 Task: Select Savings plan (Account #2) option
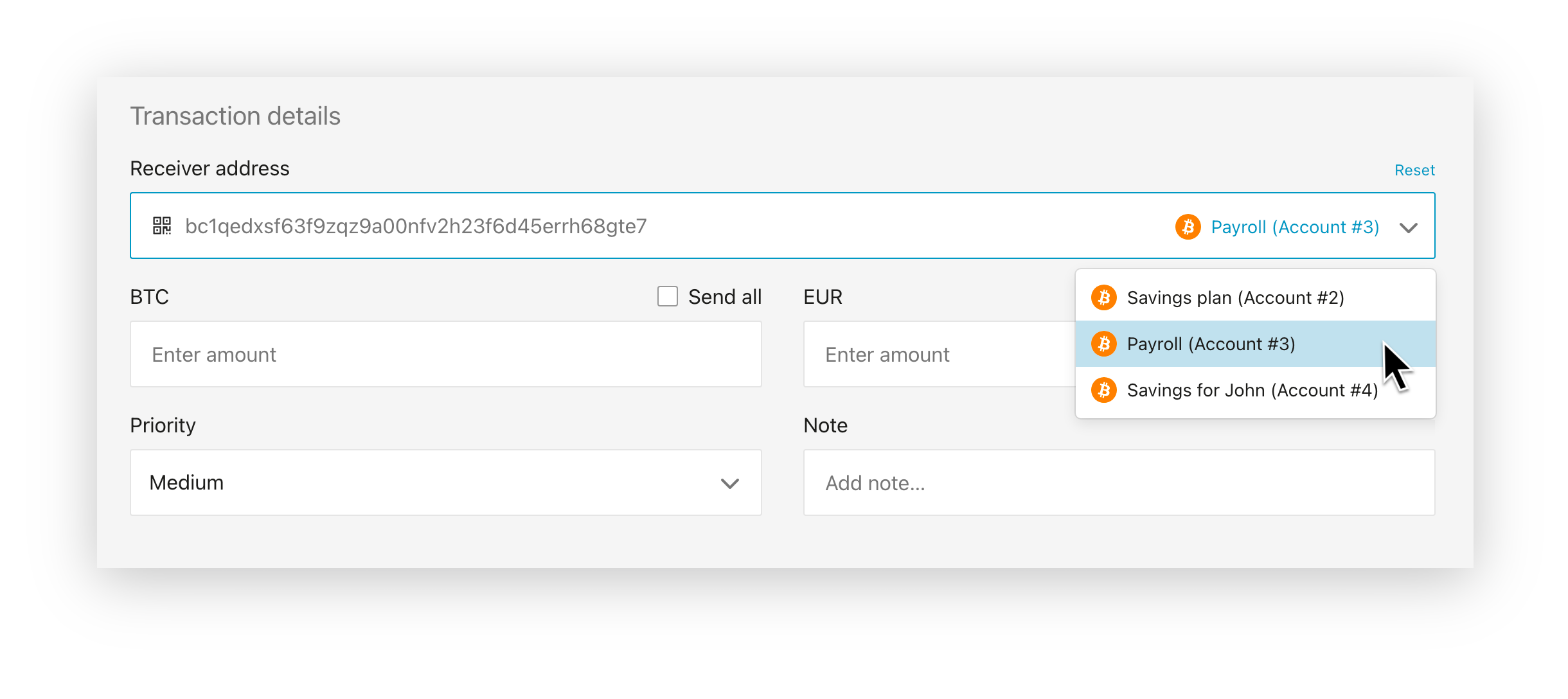(1235, 297)
